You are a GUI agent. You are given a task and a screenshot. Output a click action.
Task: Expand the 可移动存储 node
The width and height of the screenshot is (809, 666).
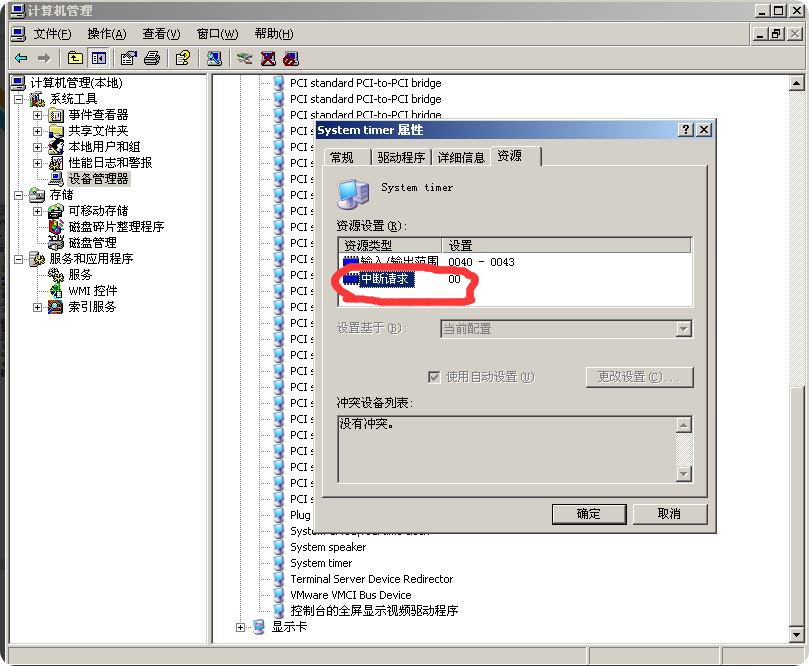(x=38, y=211)
